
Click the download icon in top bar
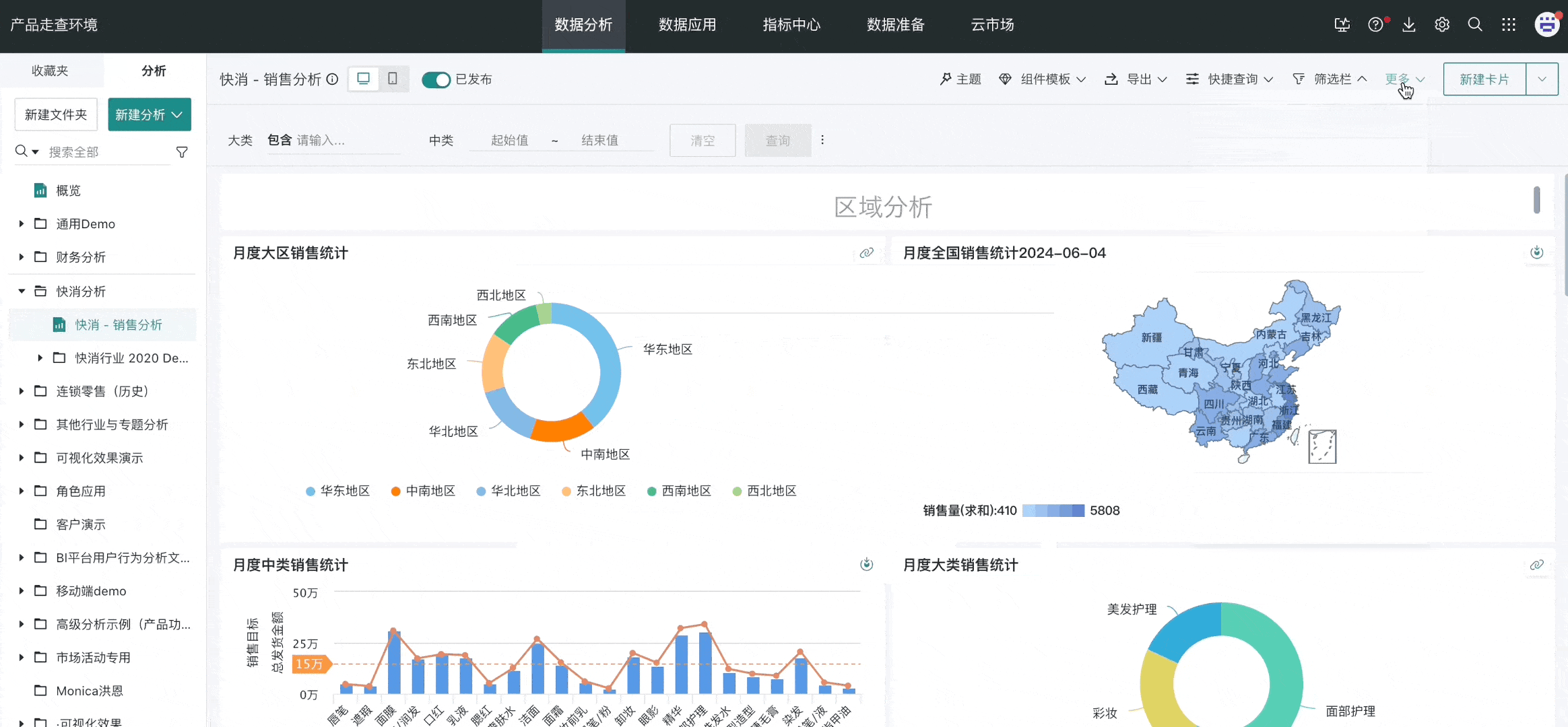click(1409, 25)
